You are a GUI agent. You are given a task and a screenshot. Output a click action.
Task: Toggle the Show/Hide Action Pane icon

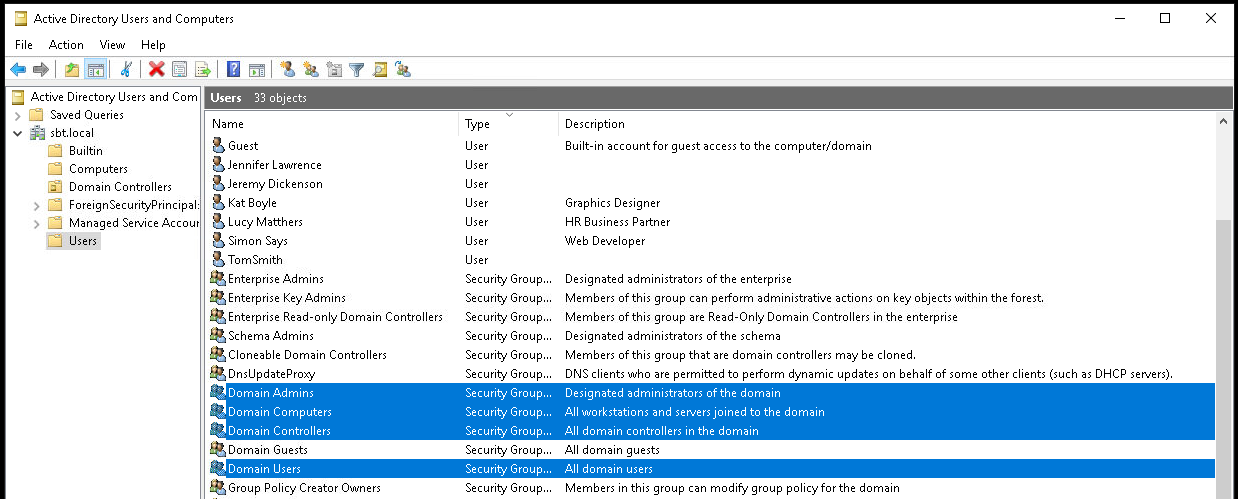click(x=257, y=69)
